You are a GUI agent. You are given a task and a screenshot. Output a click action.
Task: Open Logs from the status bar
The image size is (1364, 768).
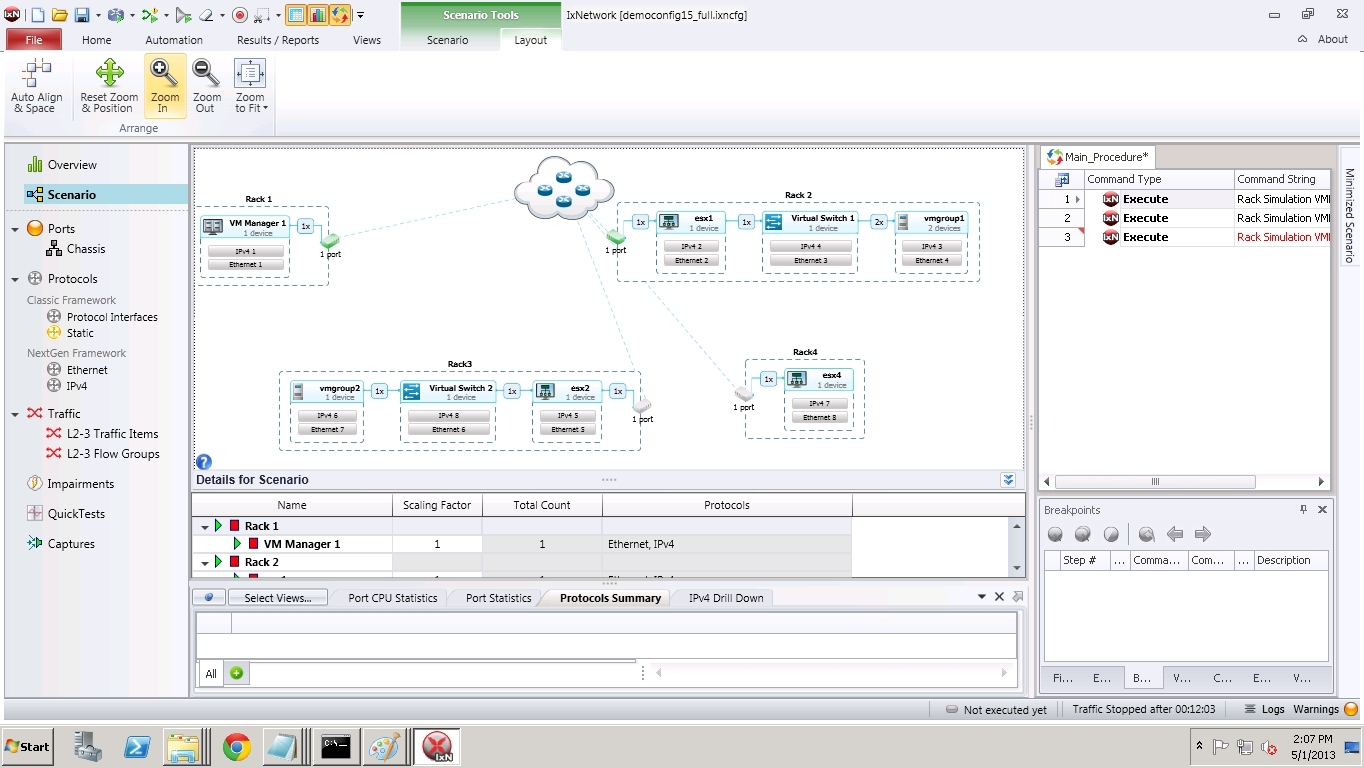pyautogui.click(x=1264, y=709)
